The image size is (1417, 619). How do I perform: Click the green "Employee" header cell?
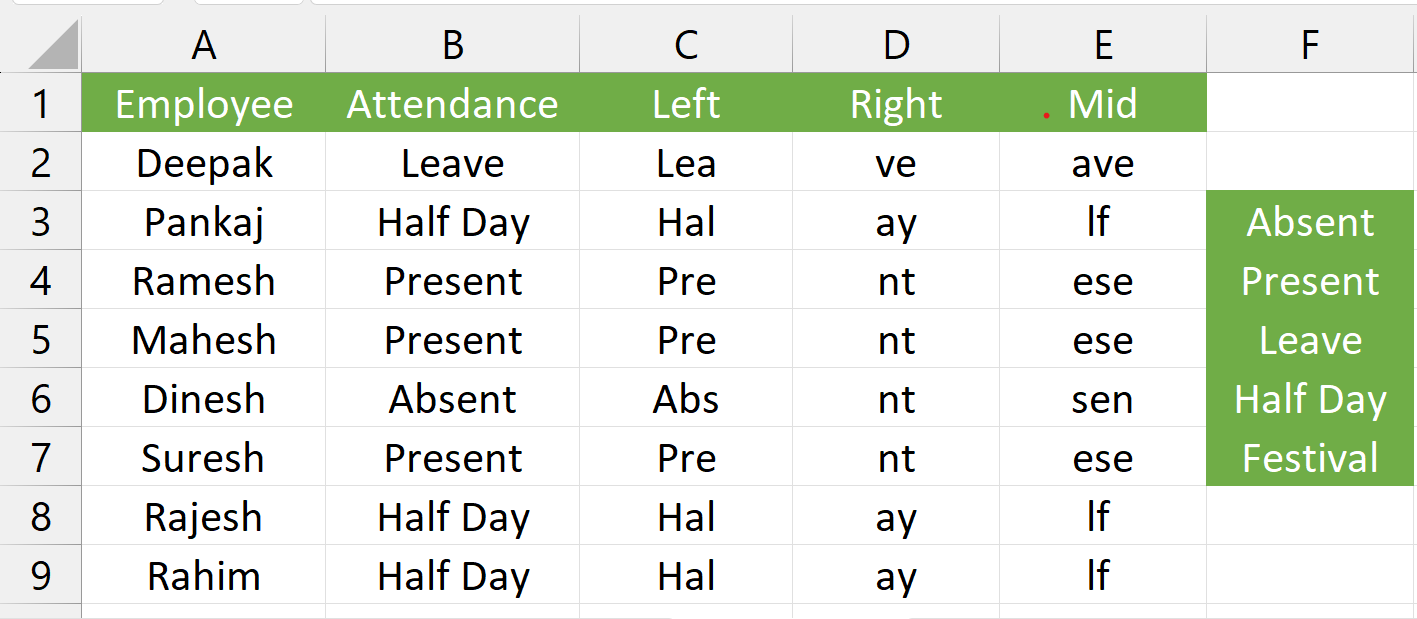[x=204, y=104]
